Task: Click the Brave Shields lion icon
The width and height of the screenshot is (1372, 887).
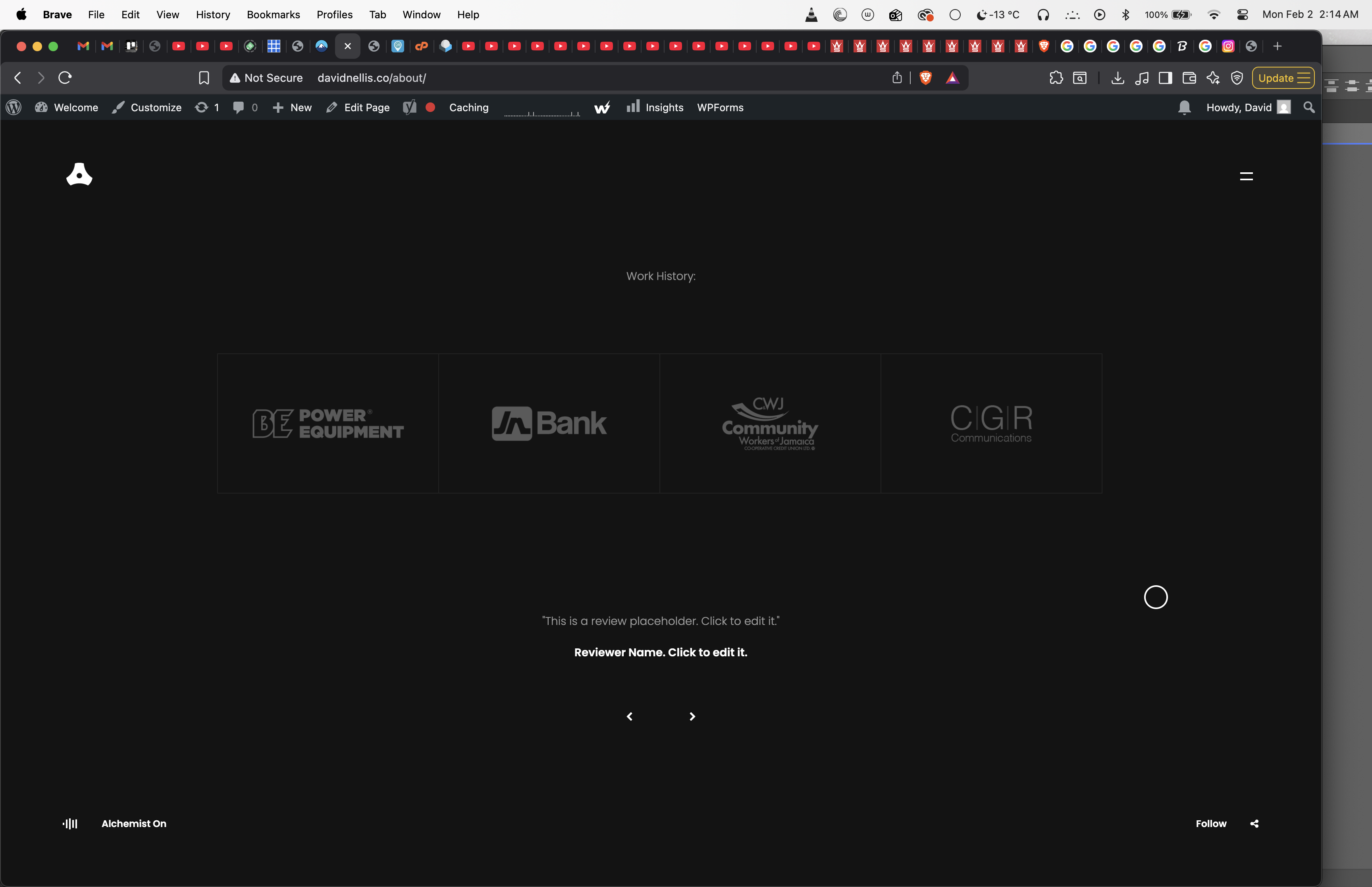Action: pos(925,78)
